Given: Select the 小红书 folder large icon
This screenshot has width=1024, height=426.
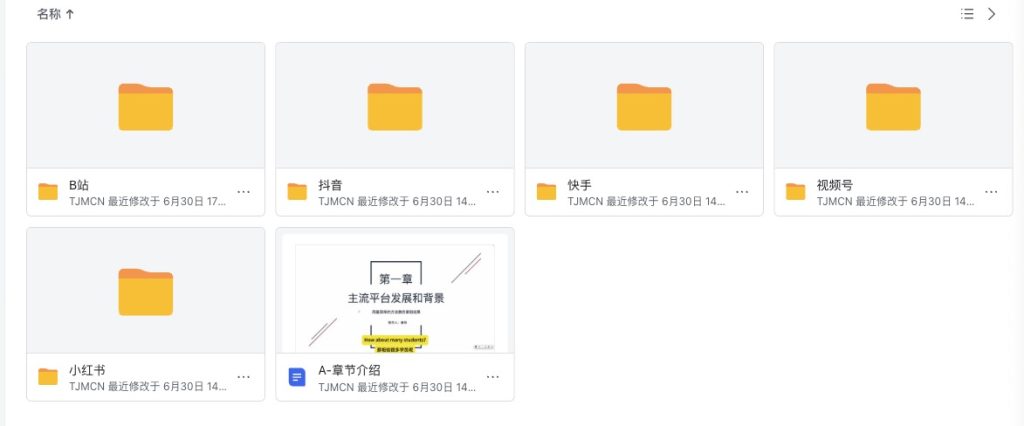Looking at the screenshot, I should pos(146,291).
